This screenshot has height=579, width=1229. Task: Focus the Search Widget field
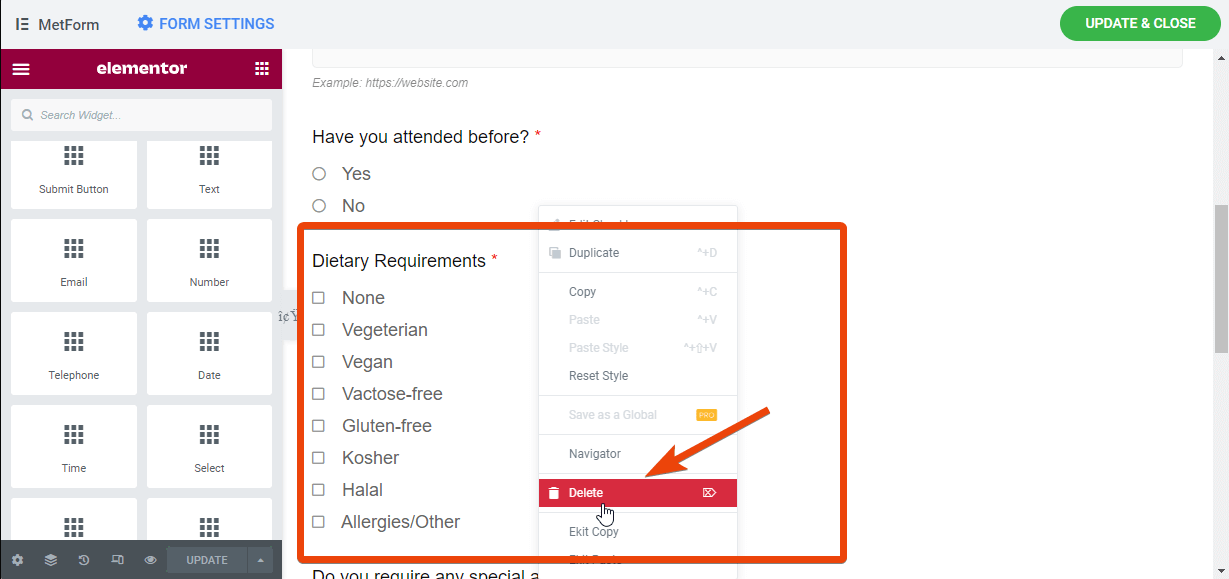[x=141, y=115]
